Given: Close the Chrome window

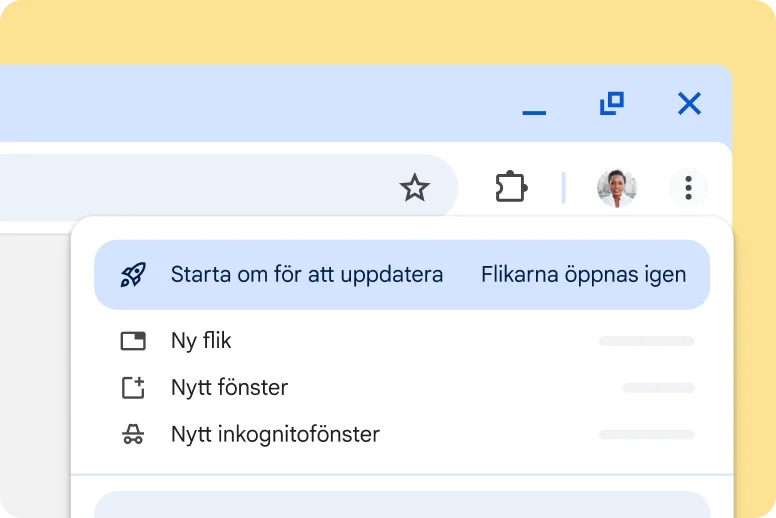Looking at the screenshot, I should click(689, 103).
